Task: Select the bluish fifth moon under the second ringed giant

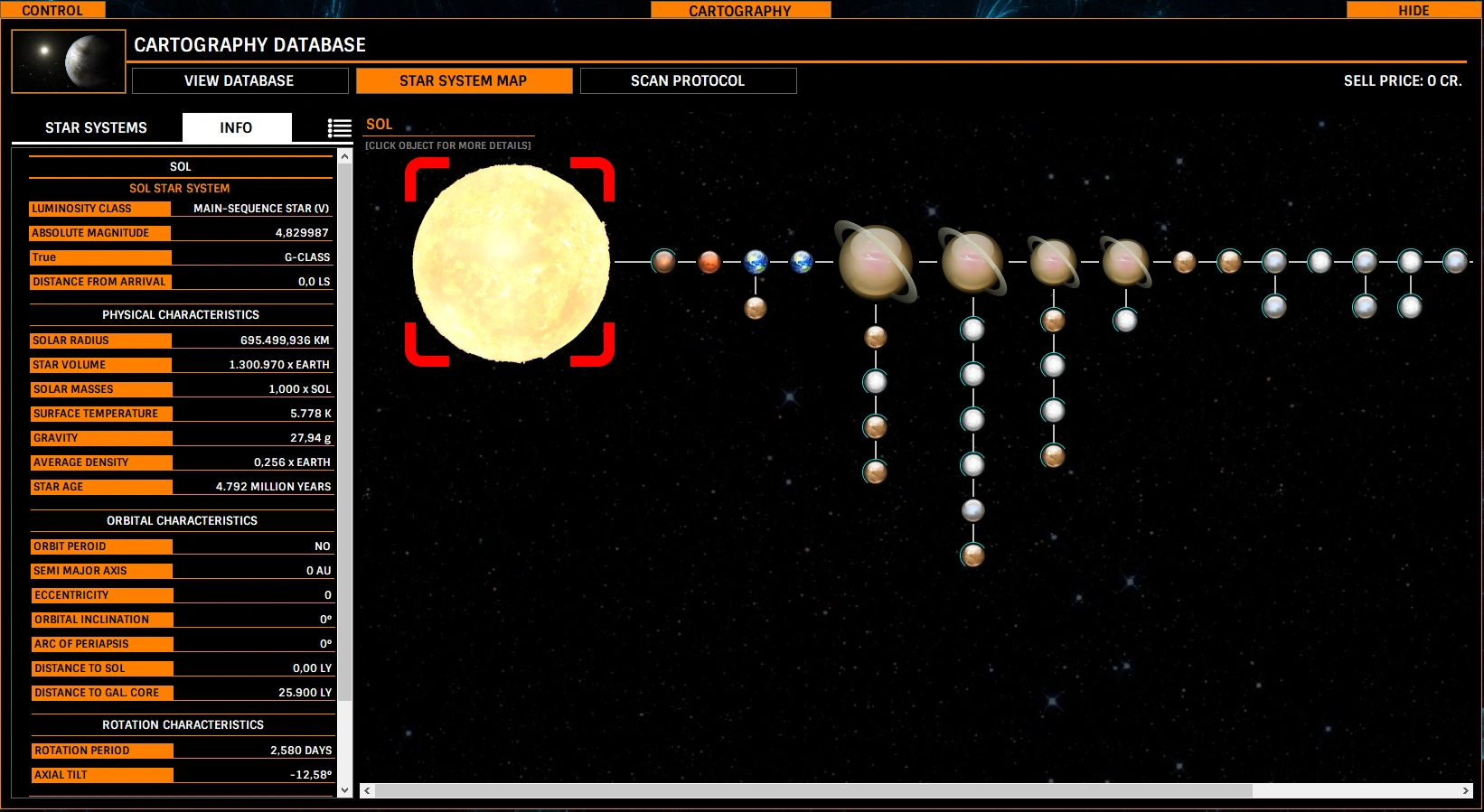Action: point(972,509)
